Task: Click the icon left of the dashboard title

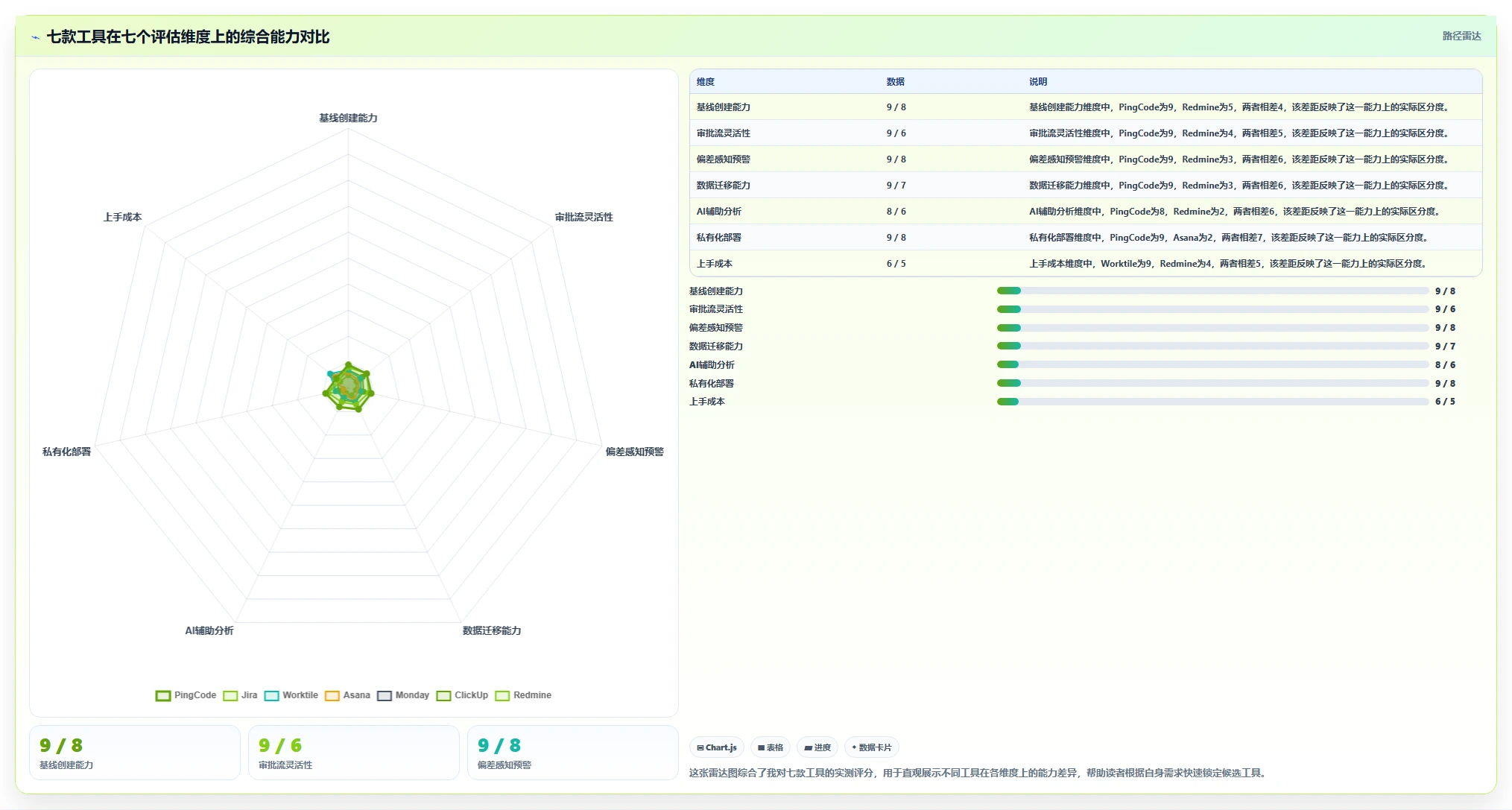Action: pos(35,37)
